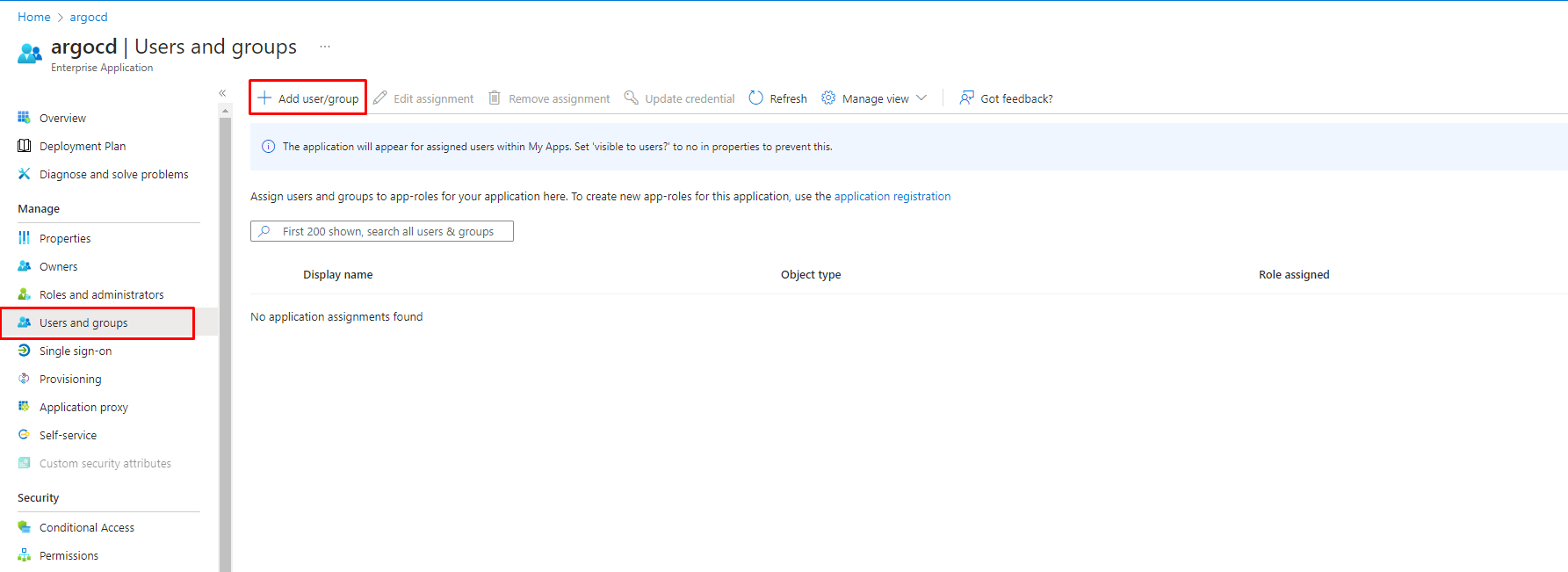The image size is (1568, 572).
Task: Click the Deployment Plan book icon
Action: (x=24, y=146)
